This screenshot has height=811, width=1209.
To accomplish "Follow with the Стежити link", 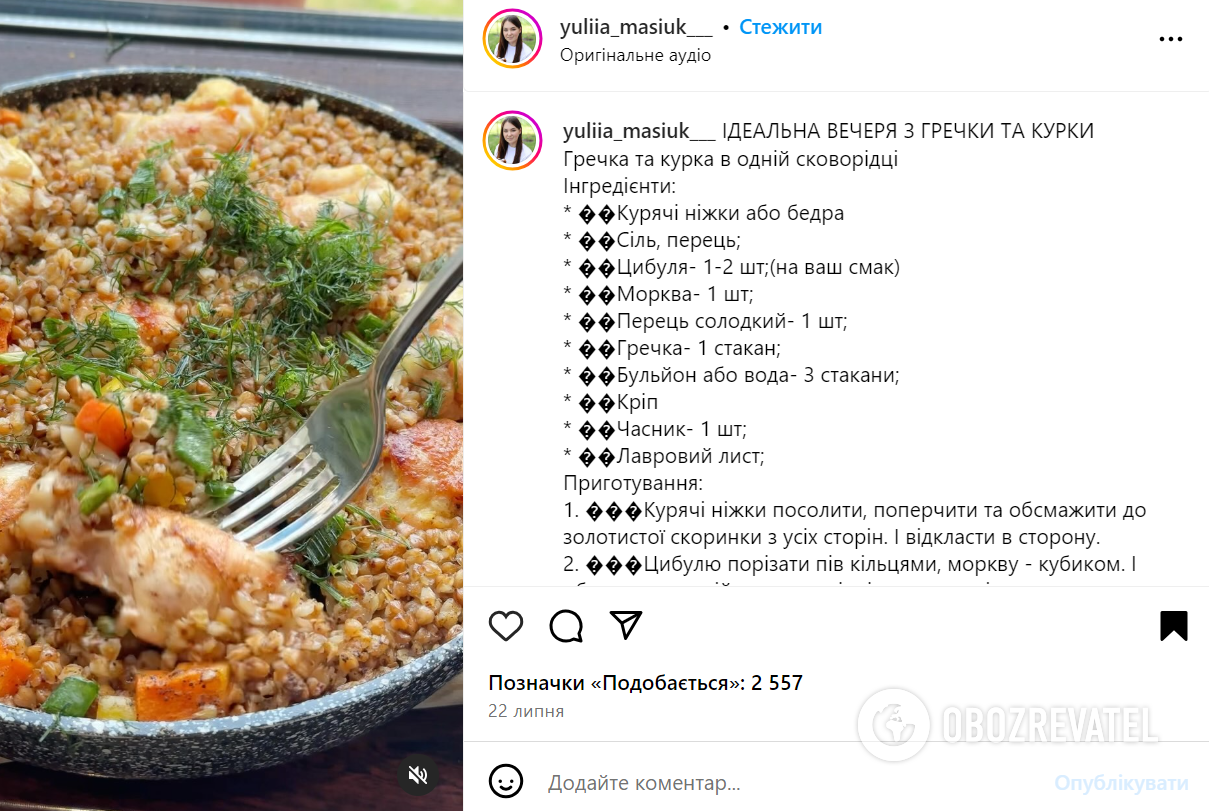I will click(x=780, y=27).
